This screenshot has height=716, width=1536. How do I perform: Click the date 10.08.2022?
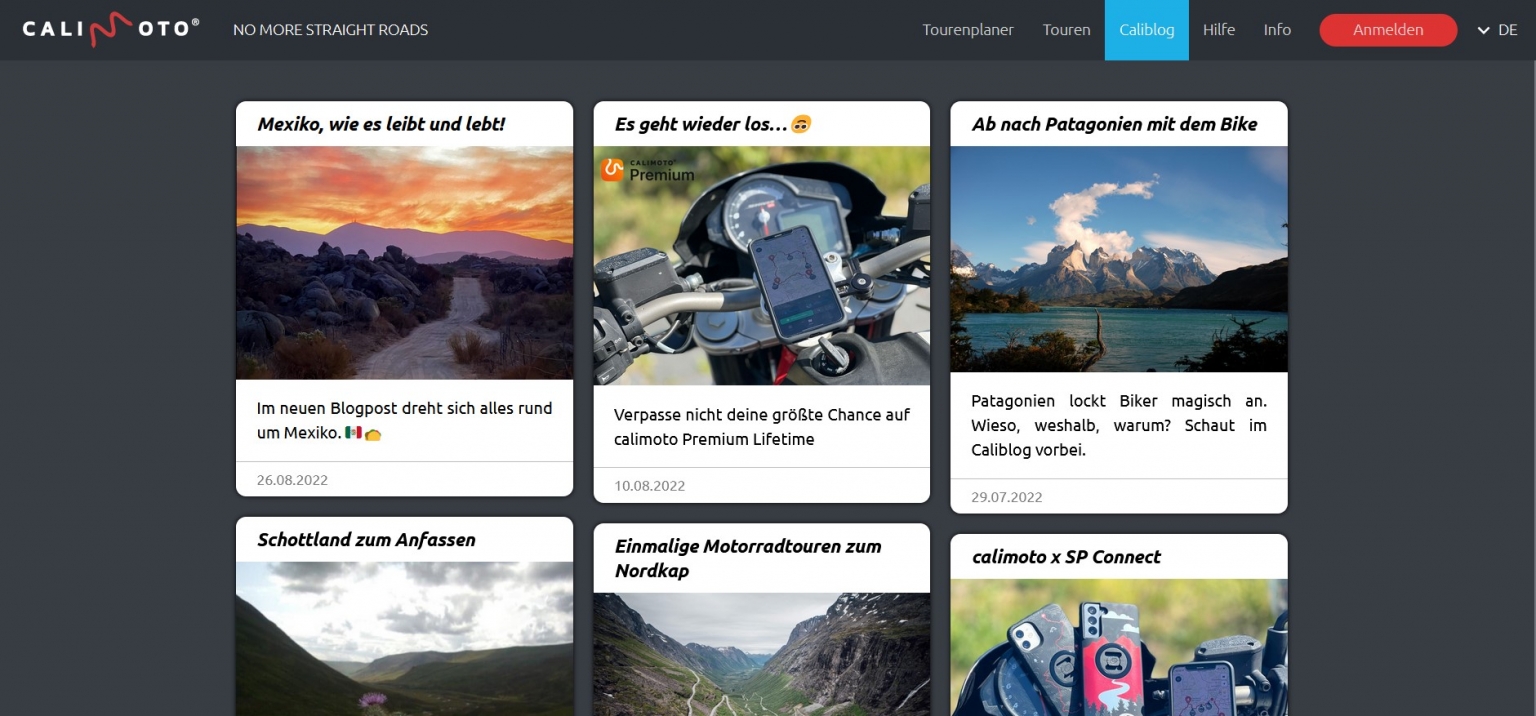point(649,486)
